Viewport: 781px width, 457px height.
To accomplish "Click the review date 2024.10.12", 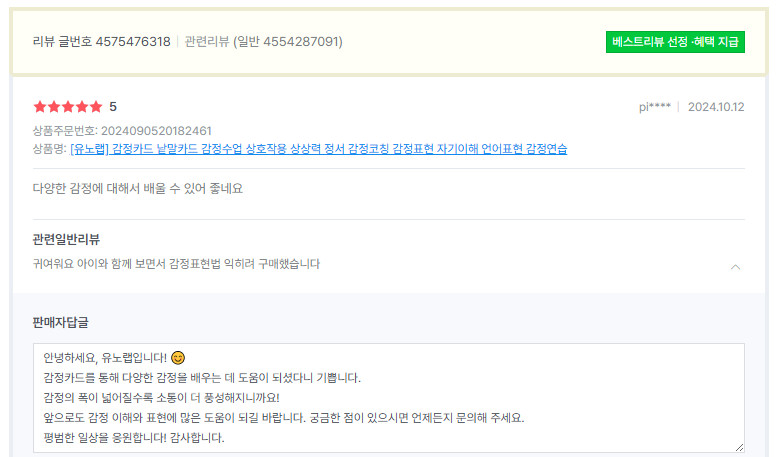I will (x=716, y=107).
